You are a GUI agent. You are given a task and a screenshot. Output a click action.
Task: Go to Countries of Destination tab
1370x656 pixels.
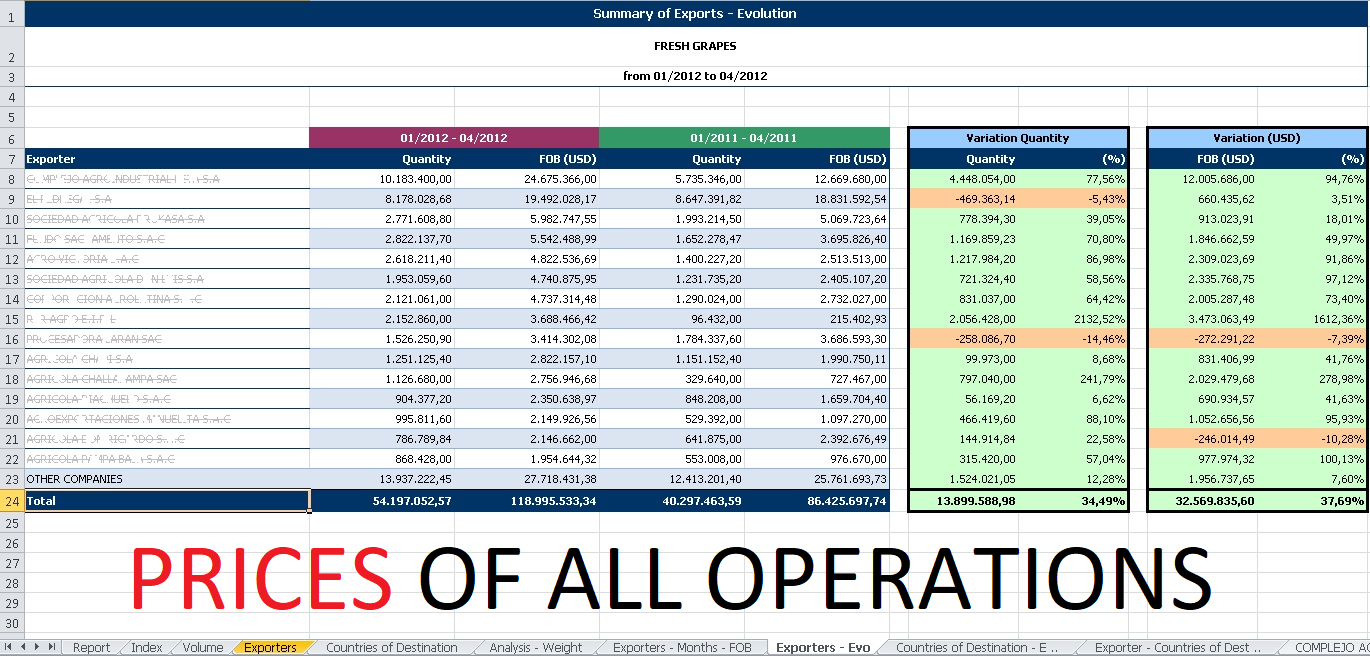click(x=391, y=648)
